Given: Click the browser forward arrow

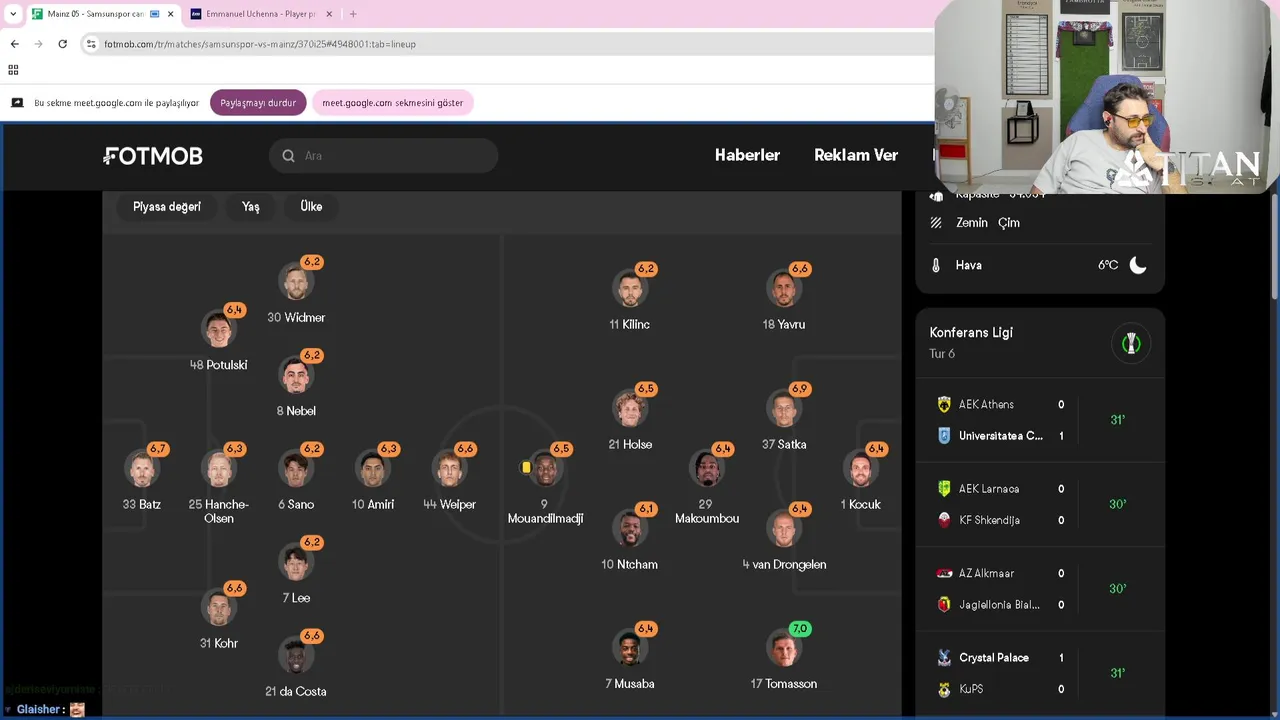Looking at the screenshot, I should 38,44.
